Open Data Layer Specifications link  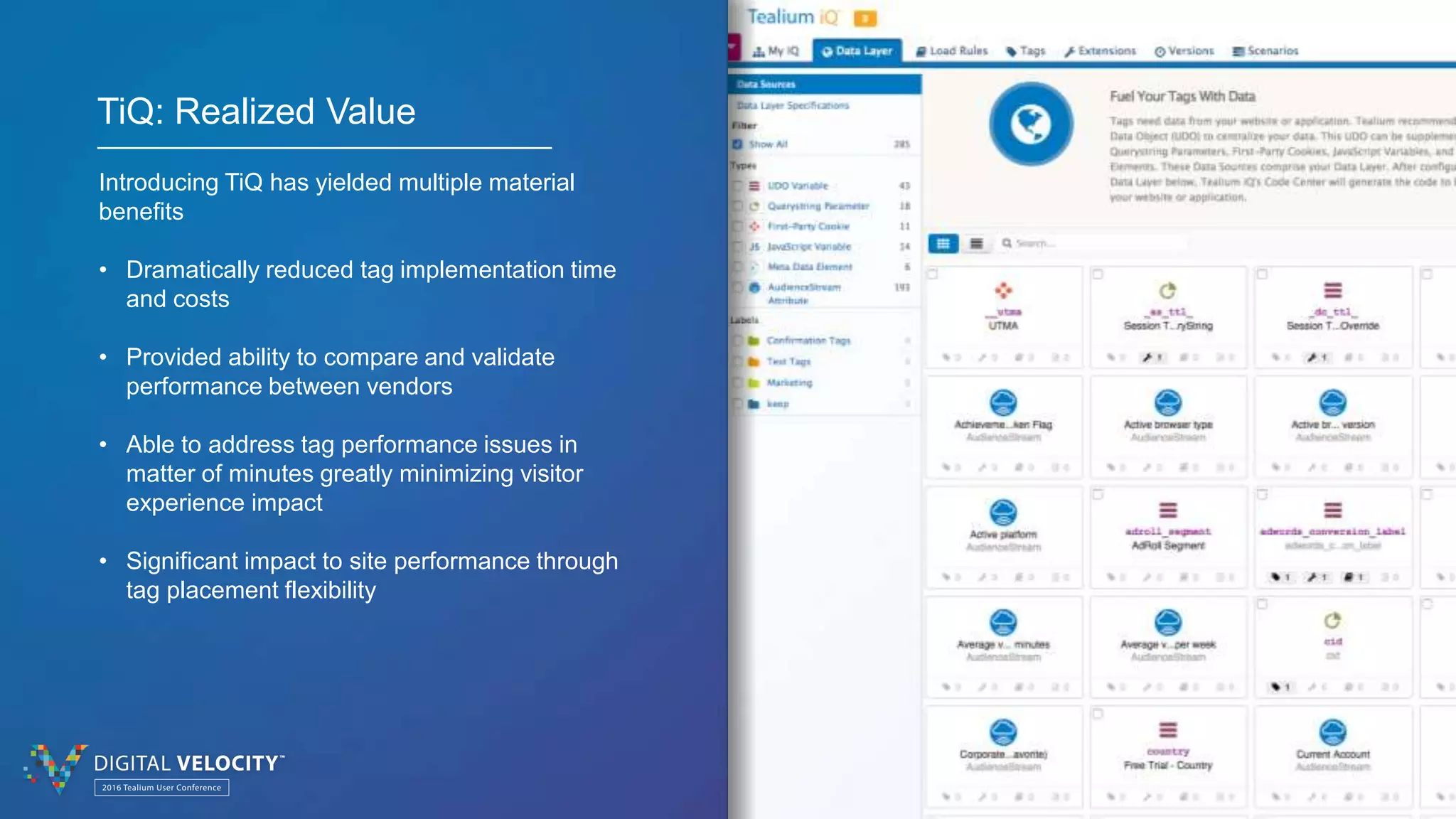pyautogui.click(x=793, y=105)
